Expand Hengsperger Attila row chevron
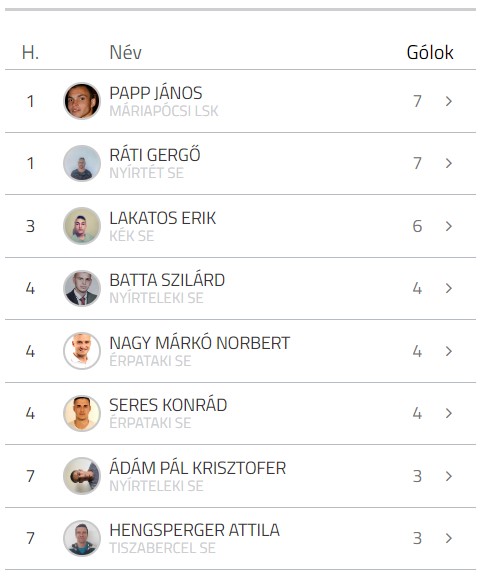 coord(449,538)
